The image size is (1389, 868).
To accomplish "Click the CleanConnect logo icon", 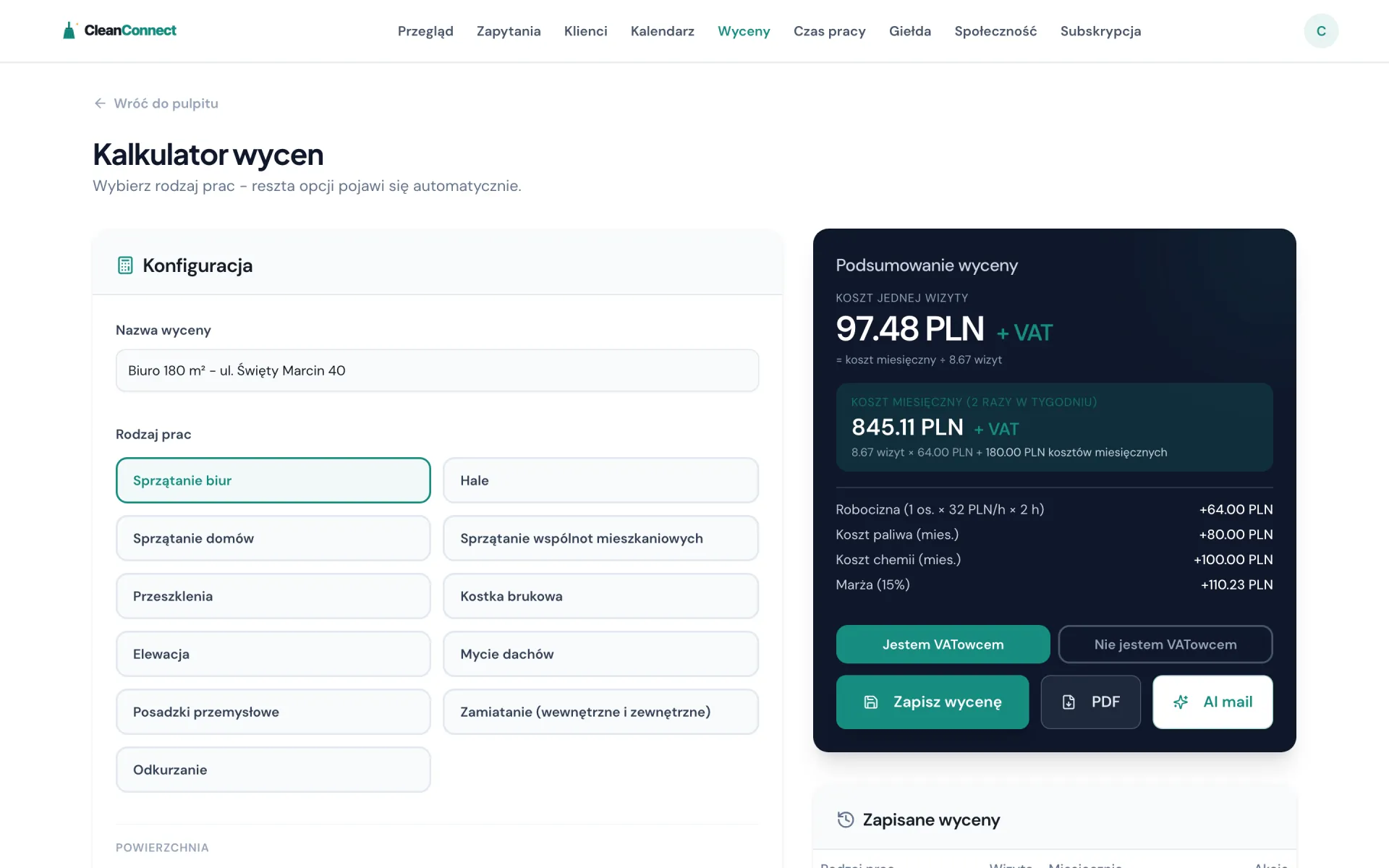I will point(69,30).
